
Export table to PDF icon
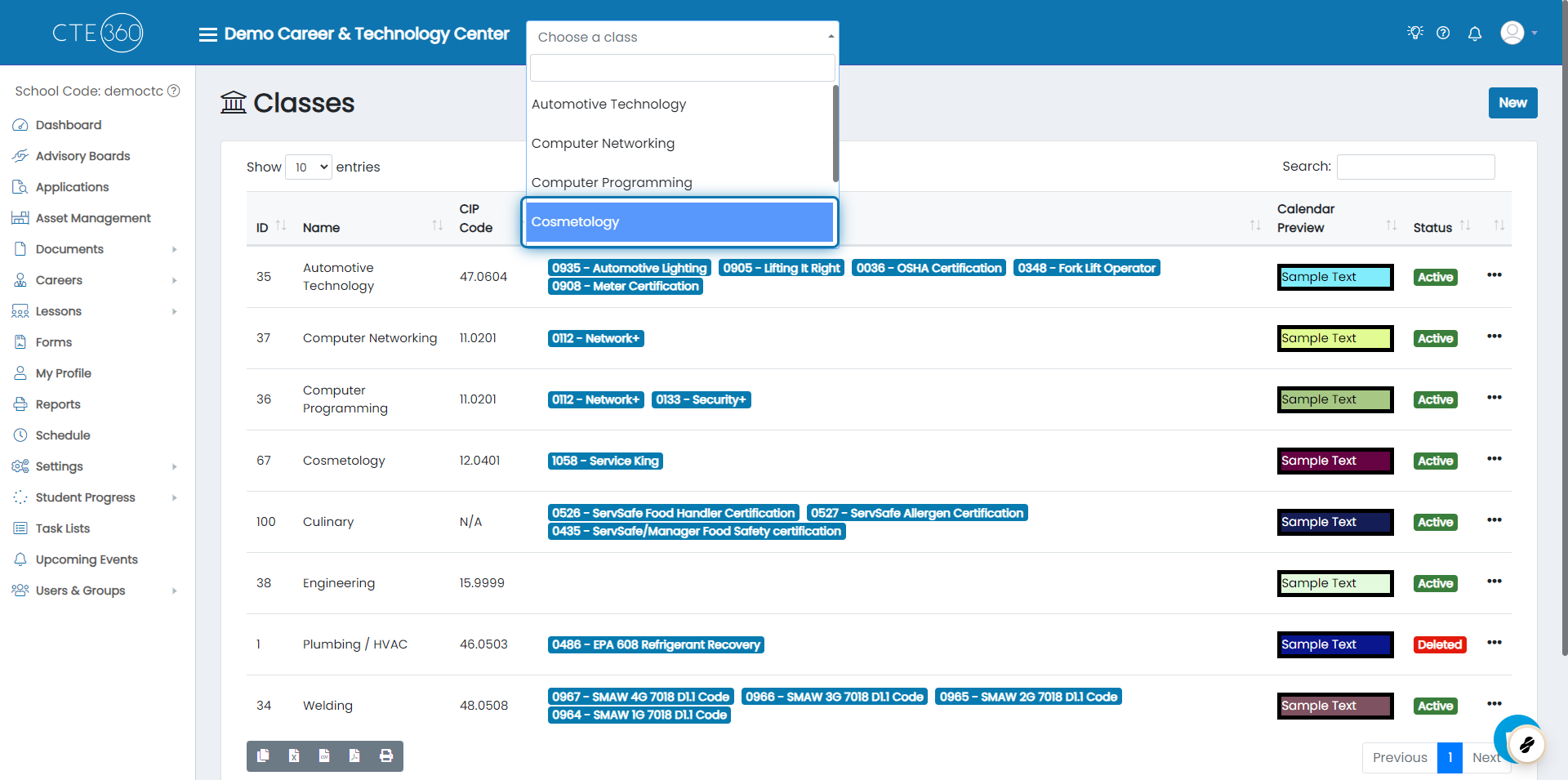pos(354,755)
